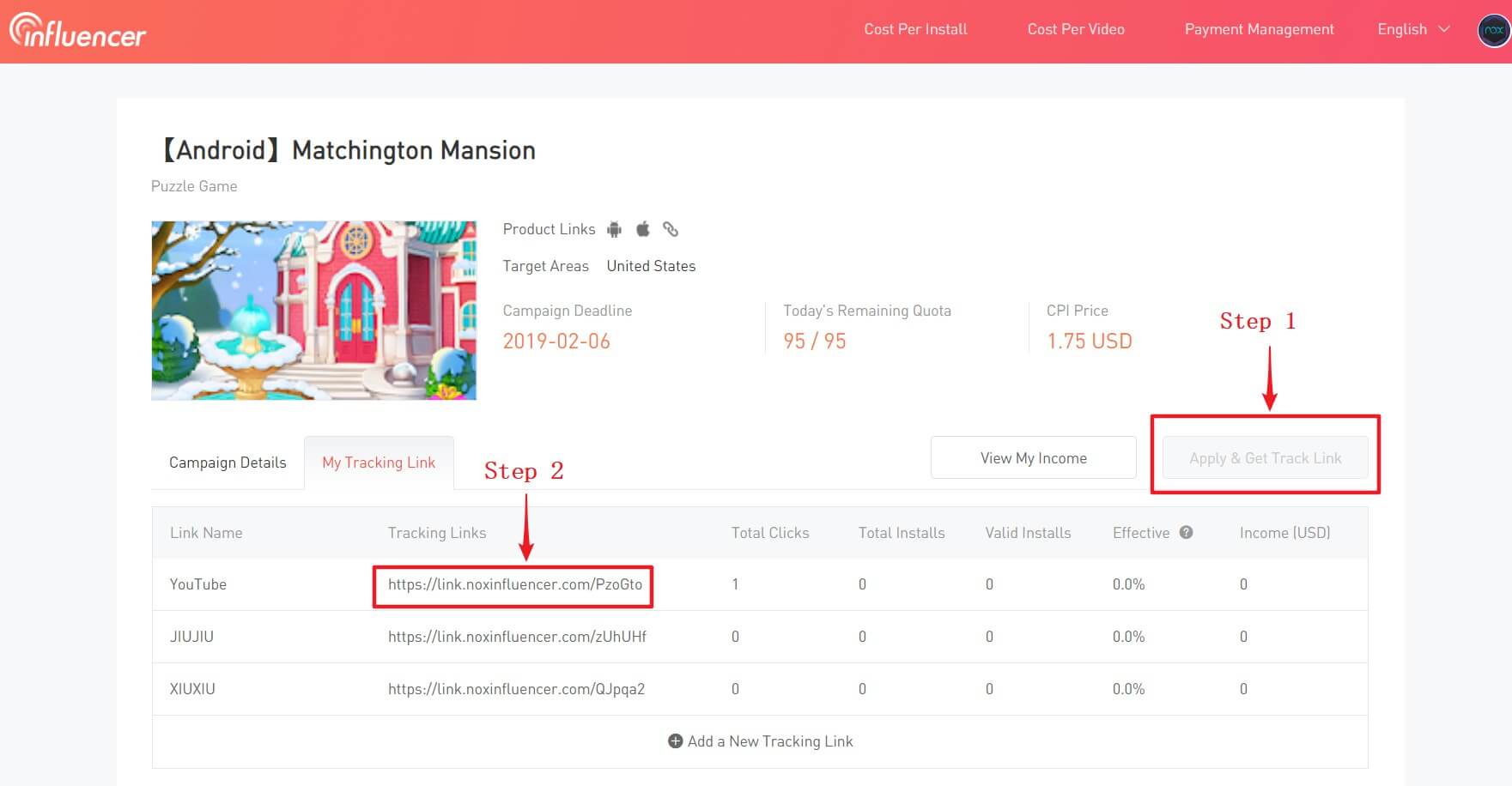1512x786 pixels.
Task: Click Add a New Tracking Link text
Action: click(x=770, y=741)
